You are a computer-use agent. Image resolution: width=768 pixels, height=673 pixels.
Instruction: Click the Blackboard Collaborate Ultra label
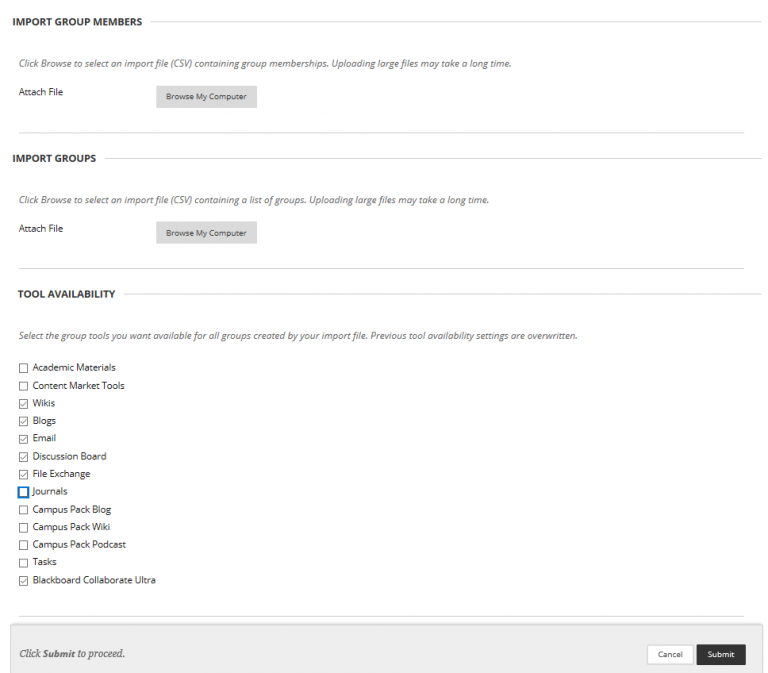[x=94, y=580]
